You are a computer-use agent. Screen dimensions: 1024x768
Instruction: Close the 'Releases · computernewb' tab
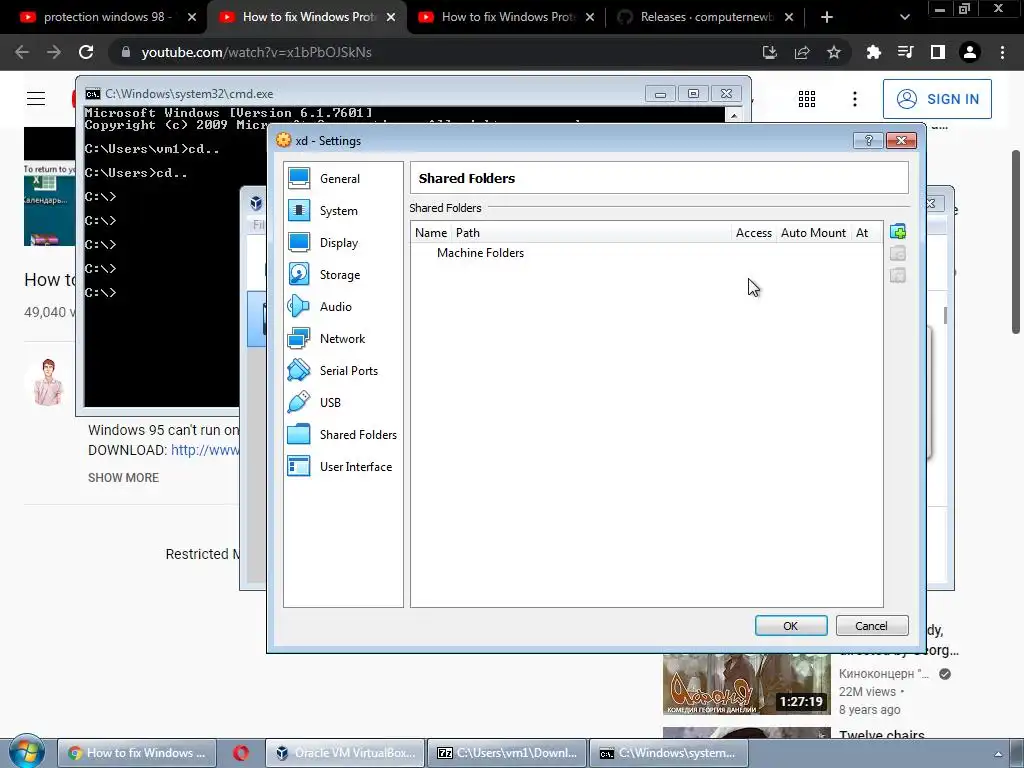[789, 17]
